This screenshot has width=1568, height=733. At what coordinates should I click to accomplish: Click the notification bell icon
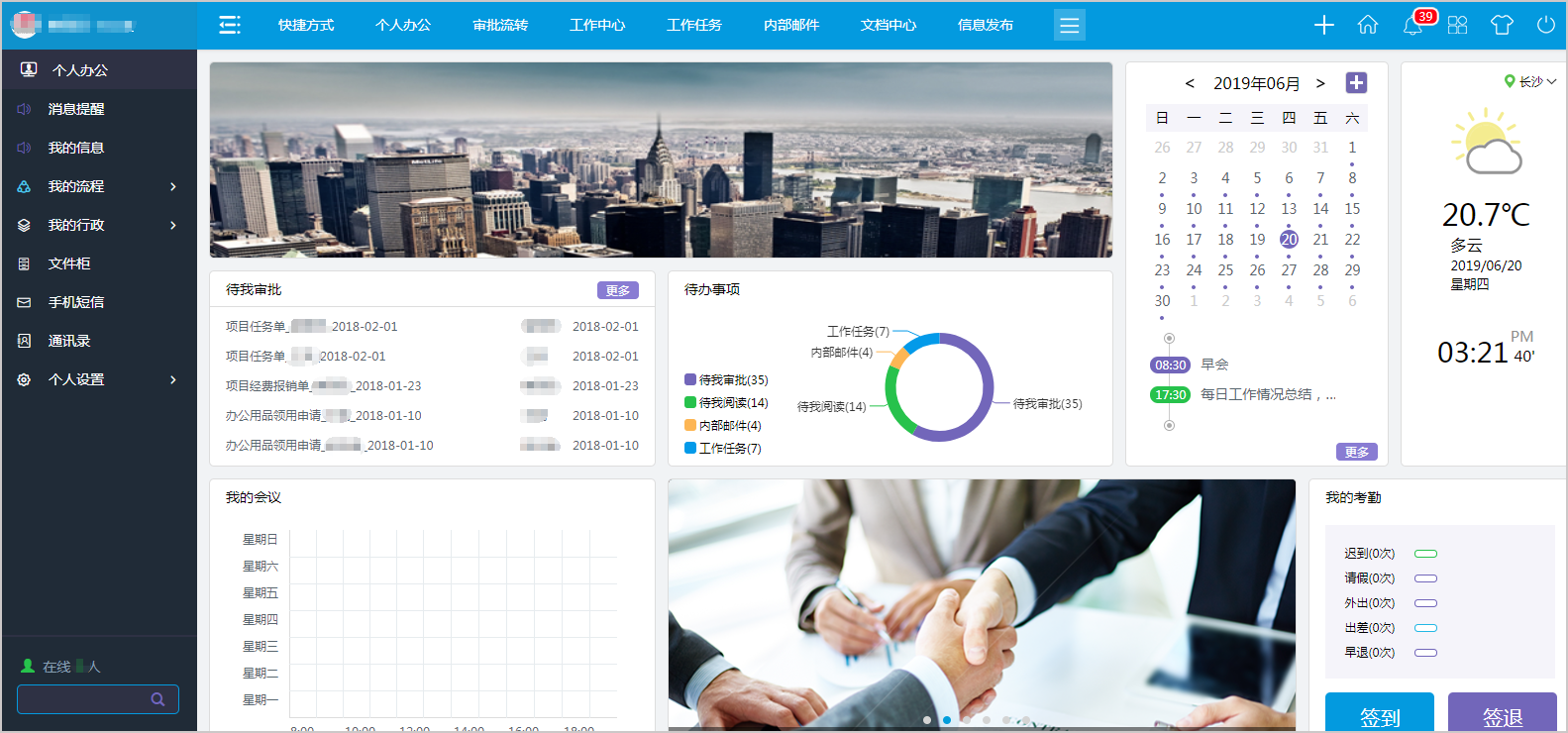pos(1412,26)
